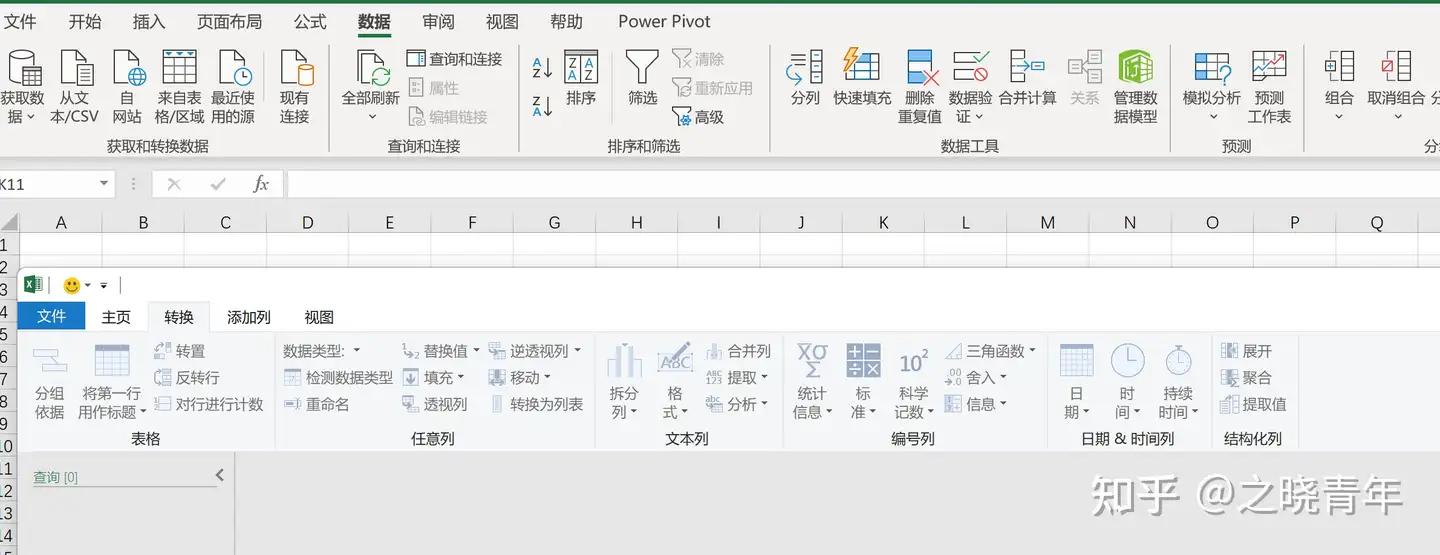Click 反转行 (Reverse Rows) button

pos(187,378)
